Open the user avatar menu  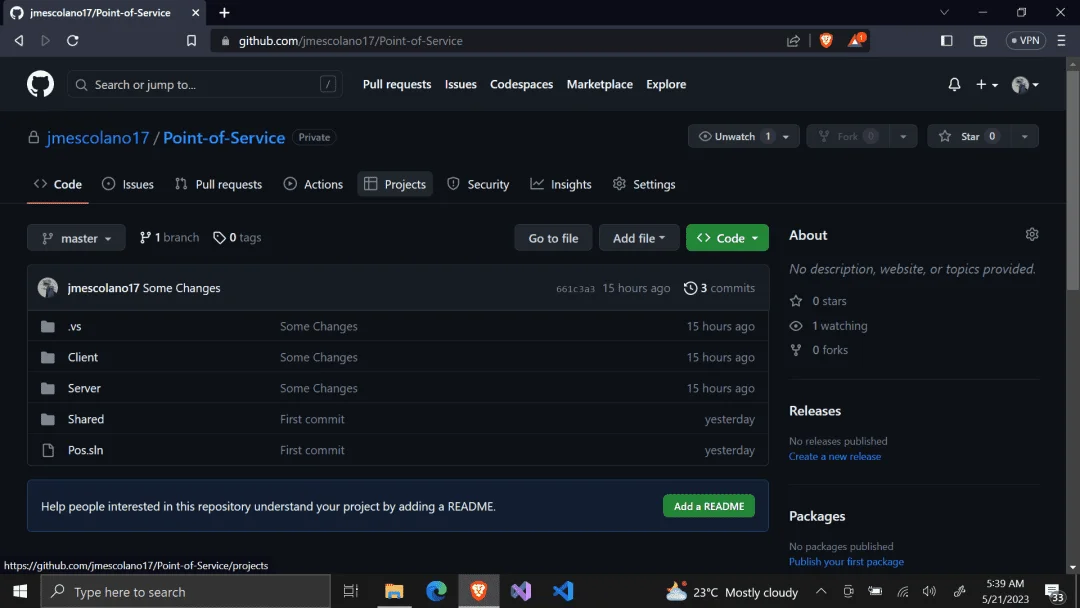(x=1025, y=84)
